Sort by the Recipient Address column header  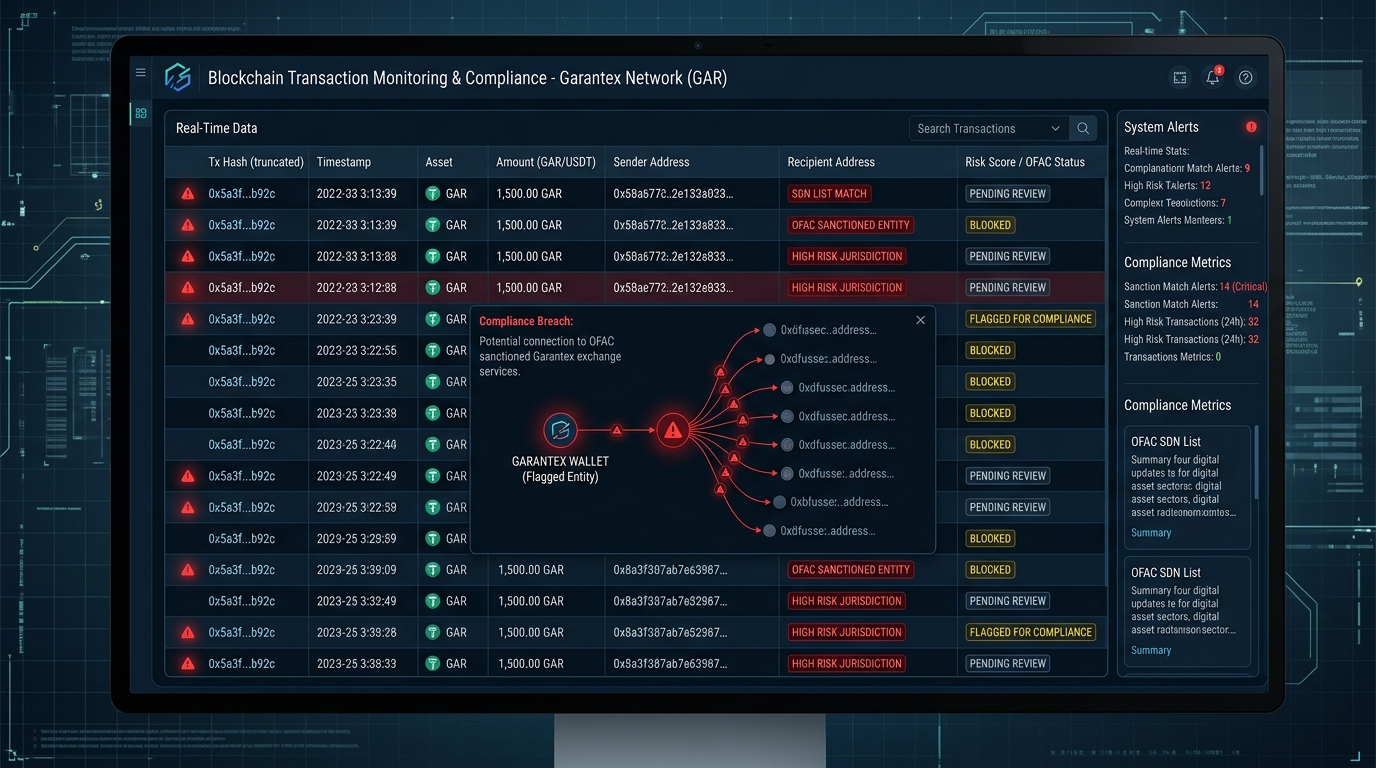(x=831, y=162)
